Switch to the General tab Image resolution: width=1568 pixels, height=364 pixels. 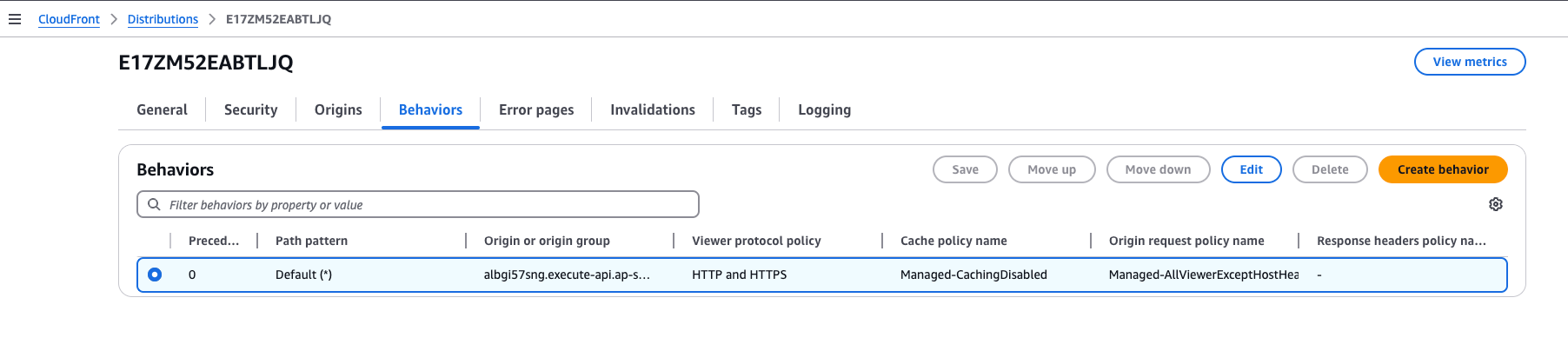point(162,109)
